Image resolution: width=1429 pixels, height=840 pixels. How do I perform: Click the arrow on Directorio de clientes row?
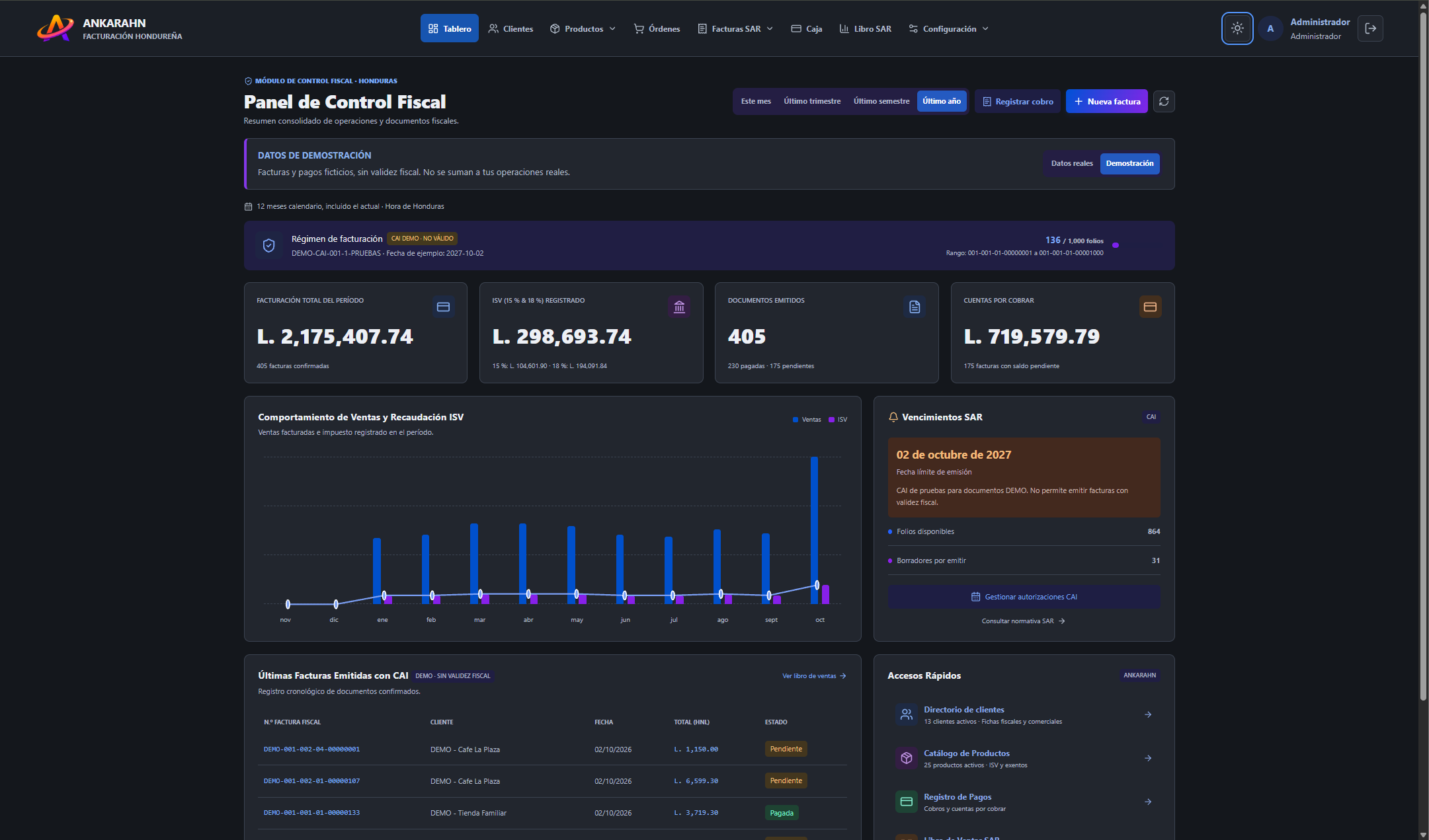1148,714
